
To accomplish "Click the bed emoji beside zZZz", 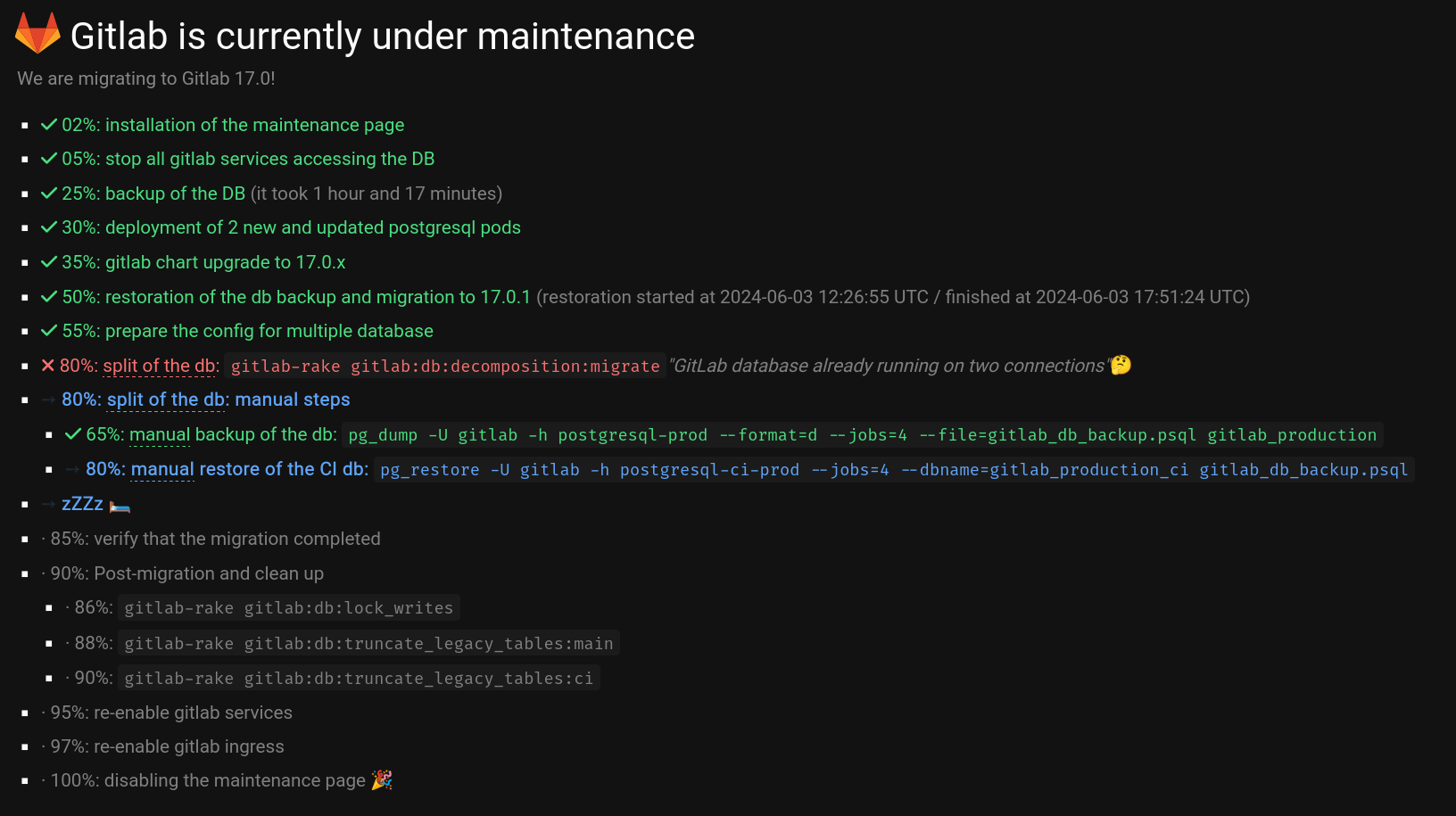I will pos(120,507).
